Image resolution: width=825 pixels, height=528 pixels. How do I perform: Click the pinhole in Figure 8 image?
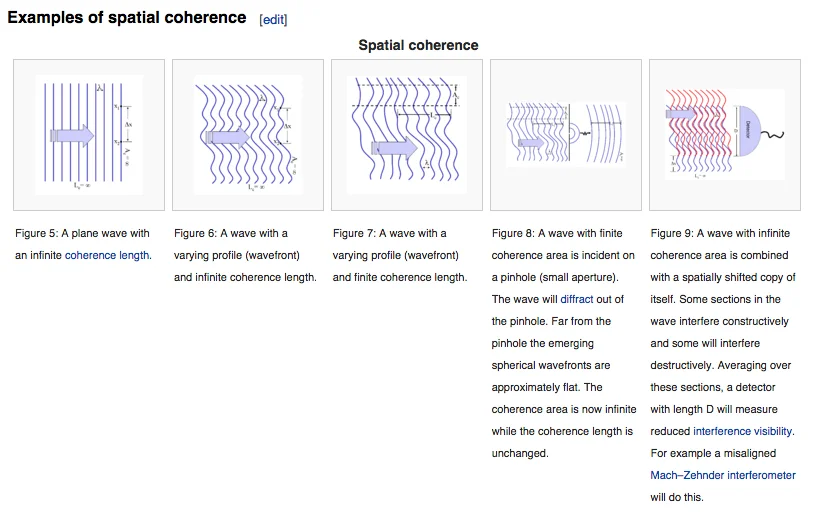570,133
